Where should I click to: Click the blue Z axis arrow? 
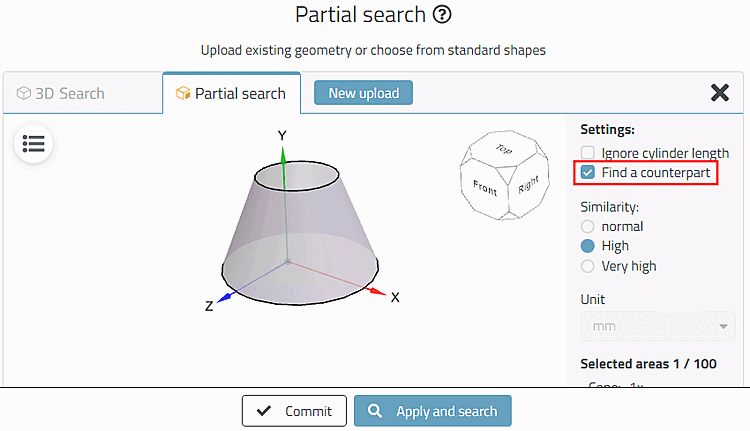(x=227, y=296)
